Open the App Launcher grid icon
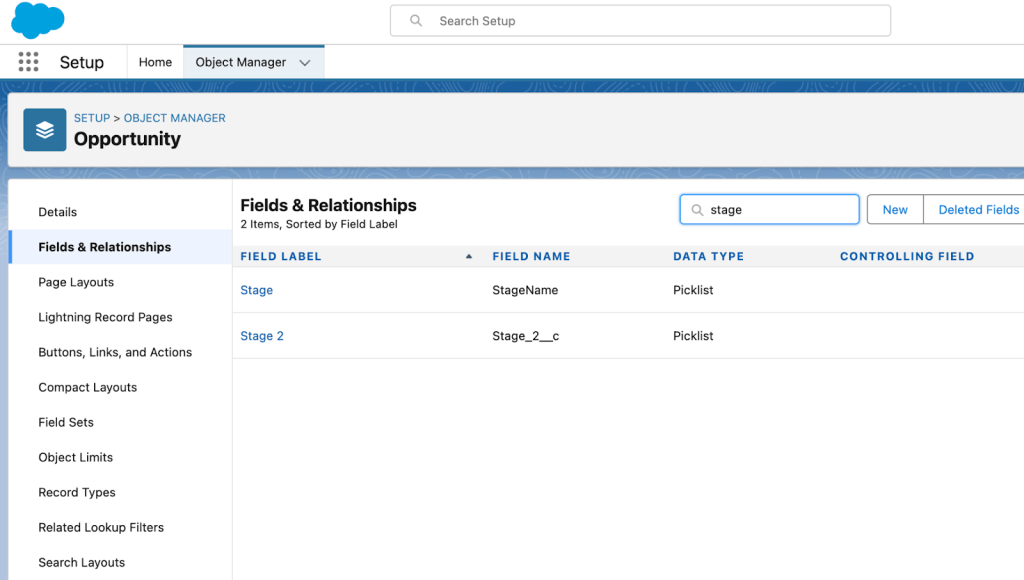 click(28, 62)
